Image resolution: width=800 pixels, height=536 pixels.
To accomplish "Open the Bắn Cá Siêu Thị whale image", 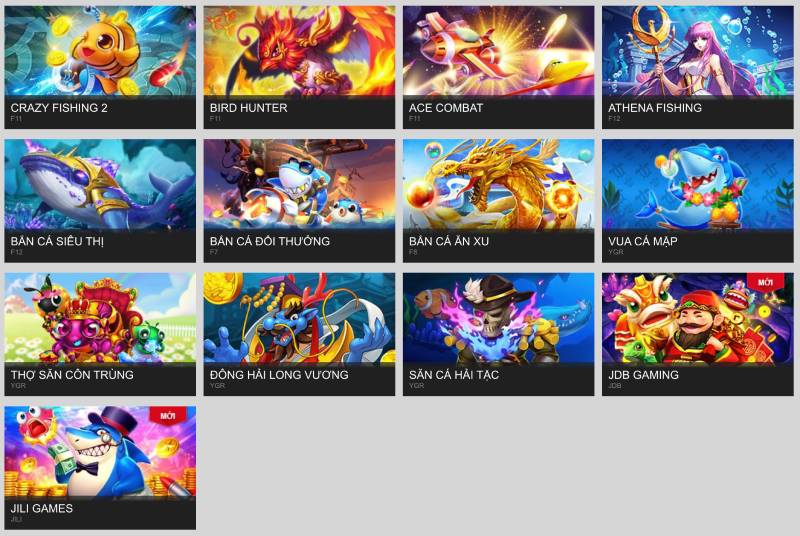I will coord(100,184).
